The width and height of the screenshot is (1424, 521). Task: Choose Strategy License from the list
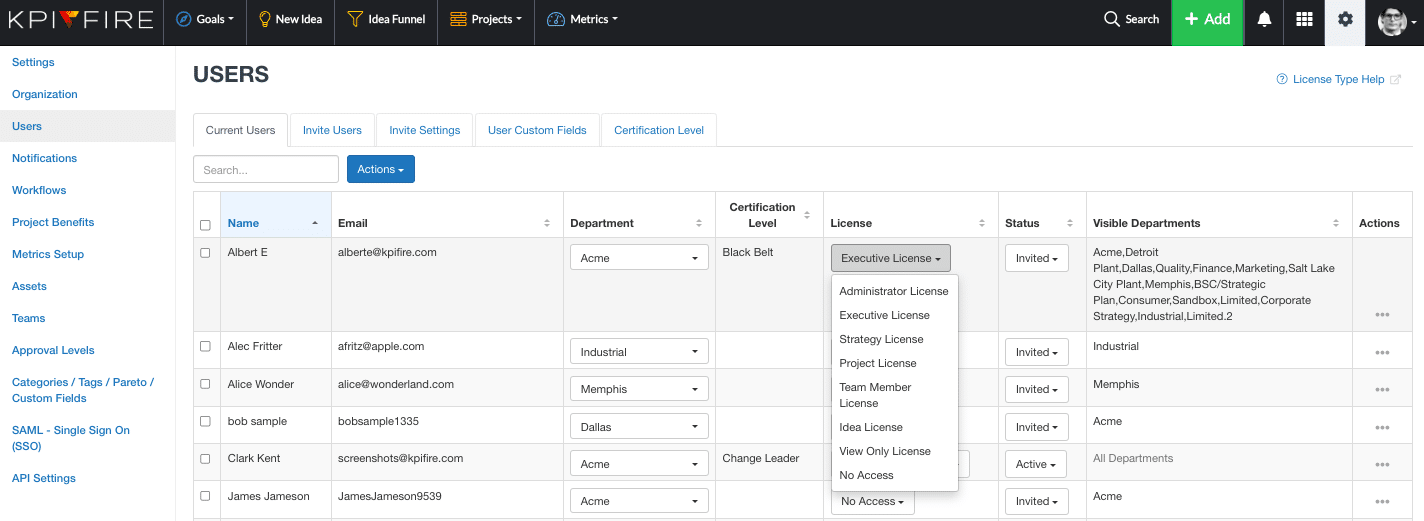tap(881, 339)
